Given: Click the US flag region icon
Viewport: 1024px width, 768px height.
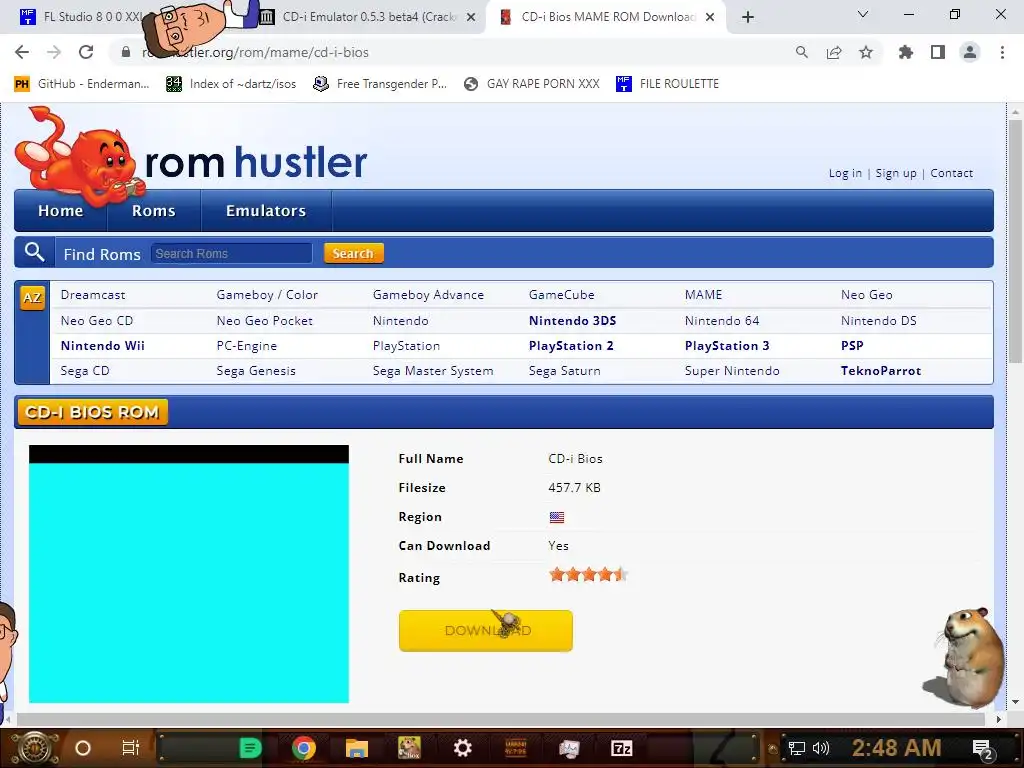Looking at the screenshot, I should pos(556,517).
